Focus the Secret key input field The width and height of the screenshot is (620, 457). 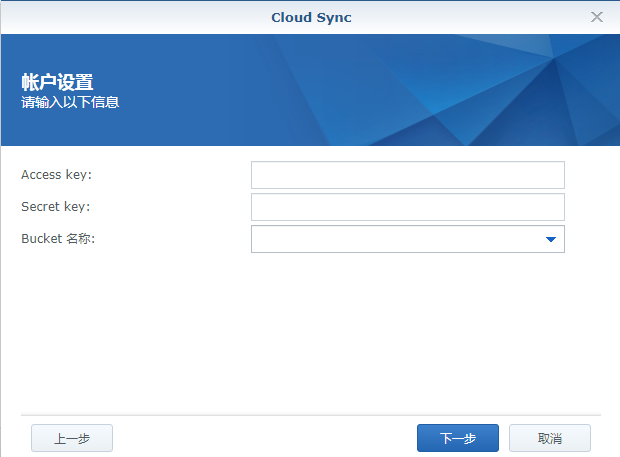pos(408,207)
